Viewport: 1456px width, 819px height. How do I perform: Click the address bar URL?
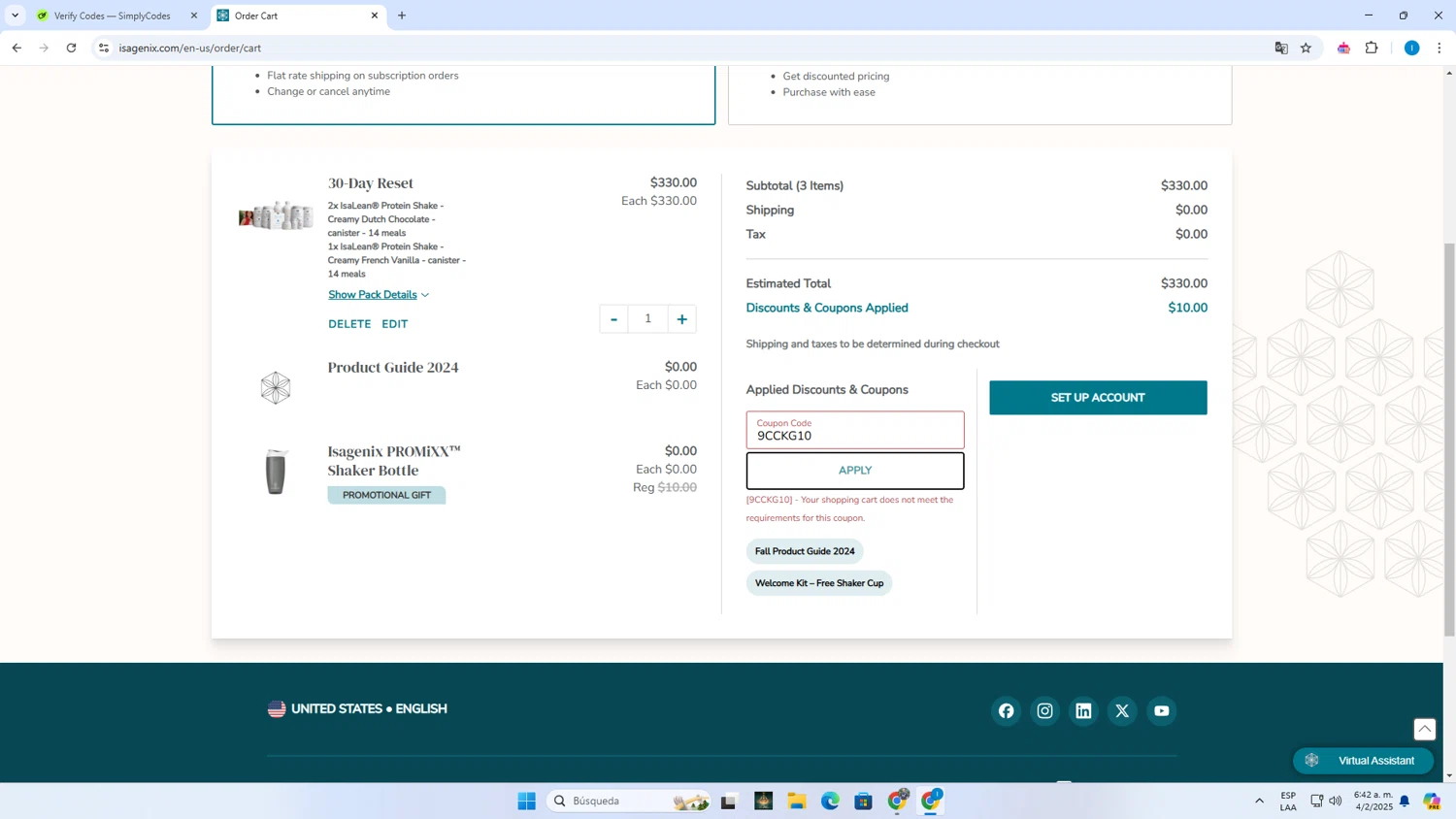tap(190, 49)
